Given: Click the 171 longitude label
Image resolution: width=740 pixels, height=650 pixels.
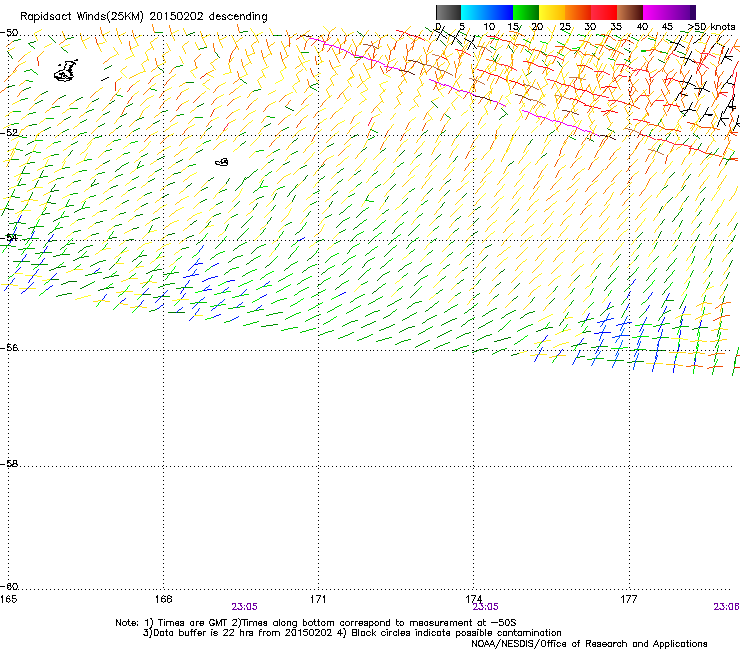Looking at the screenshot, I should pos(318,599).
